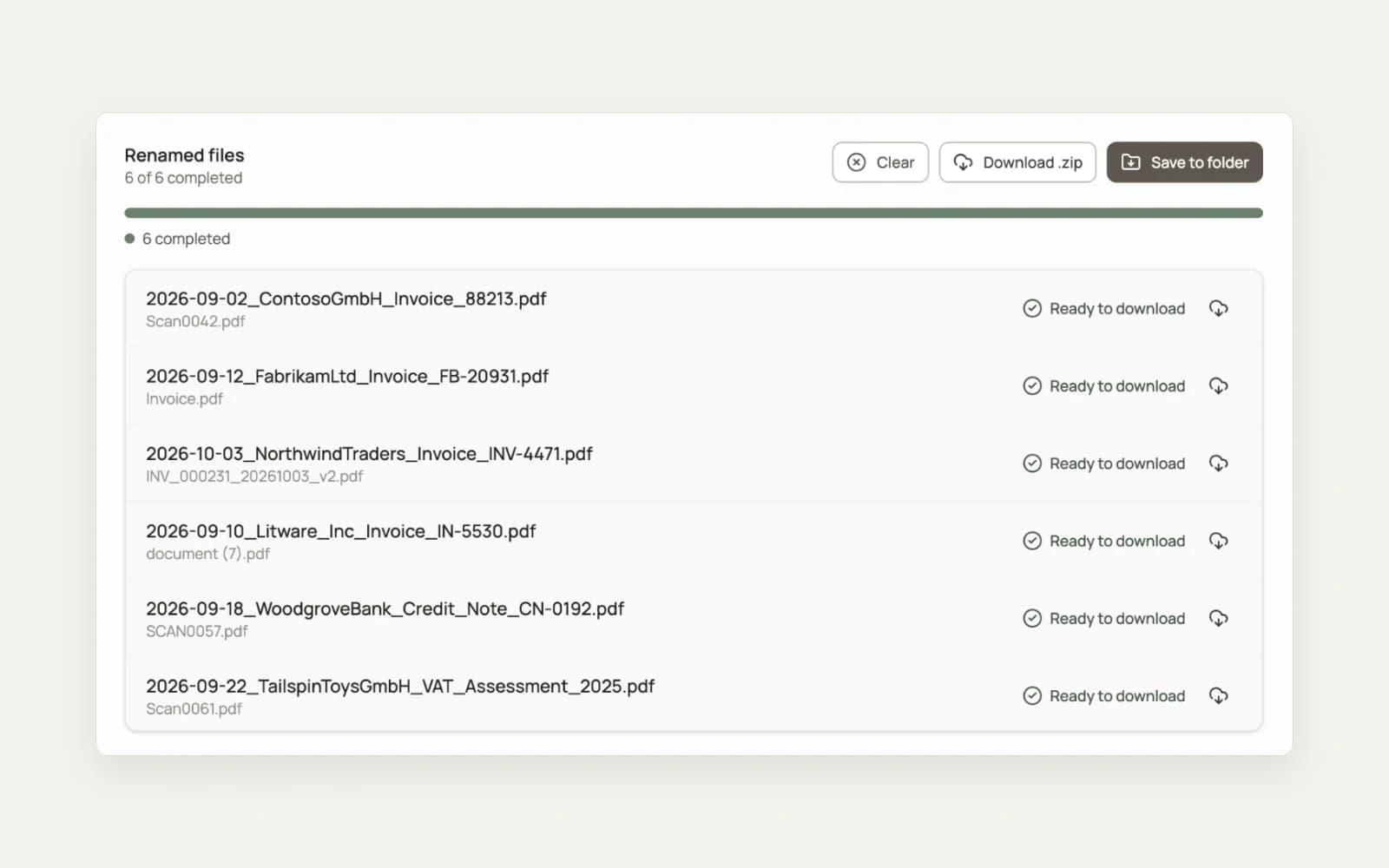The width and height of the screenshot is (1389, 868).
Task: Download the FabrikamLtd invoice via cloud icon
Action: click(1218, 385)
